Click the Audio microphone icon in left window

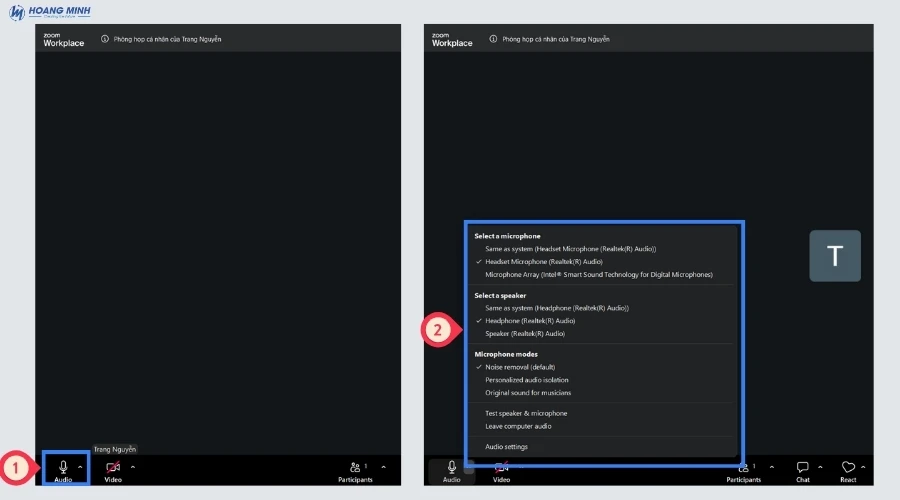pyautogui.click(x=63, y=467)
